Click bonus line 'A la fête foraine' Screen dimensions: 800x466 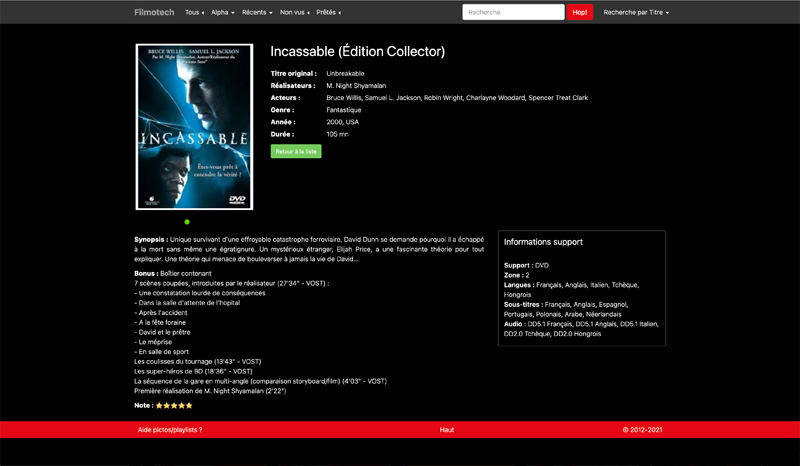tap(160, 323)
